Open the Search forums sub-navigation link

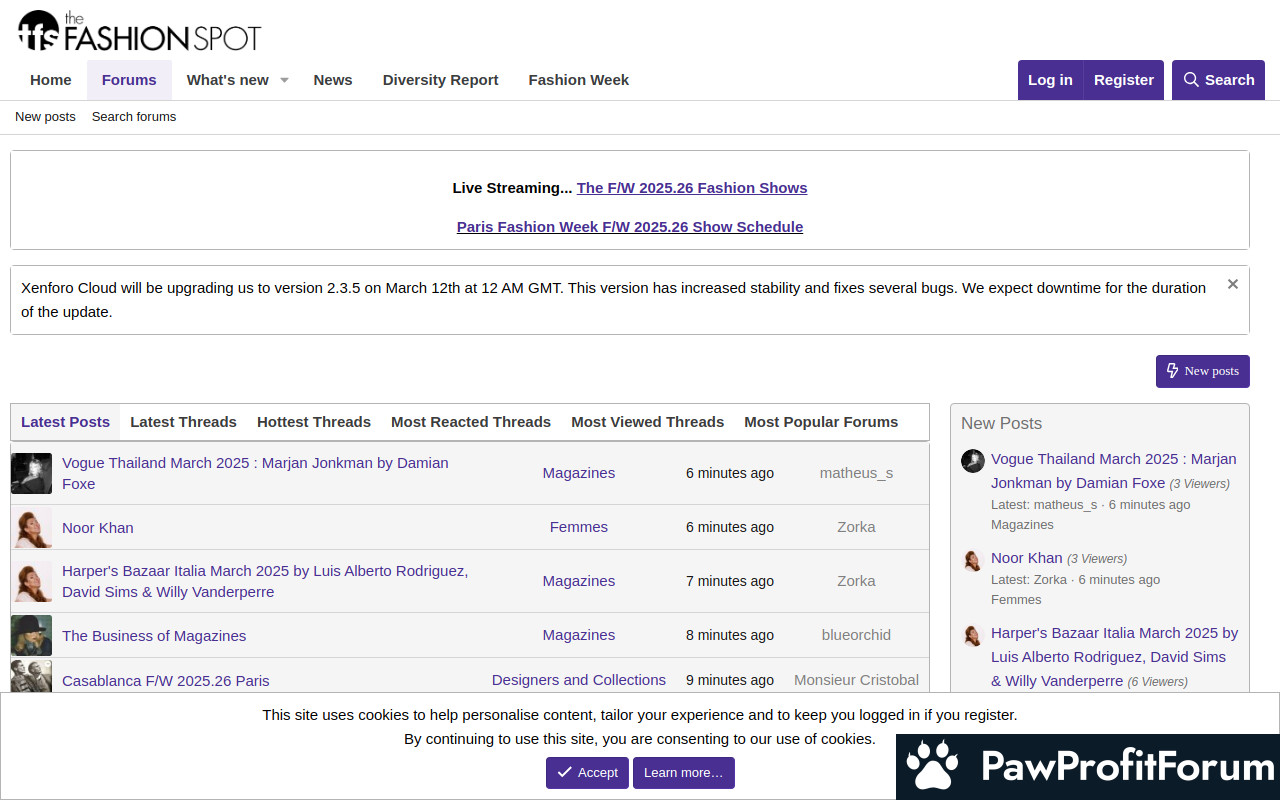pyautogui.click(x=134, y=117)
